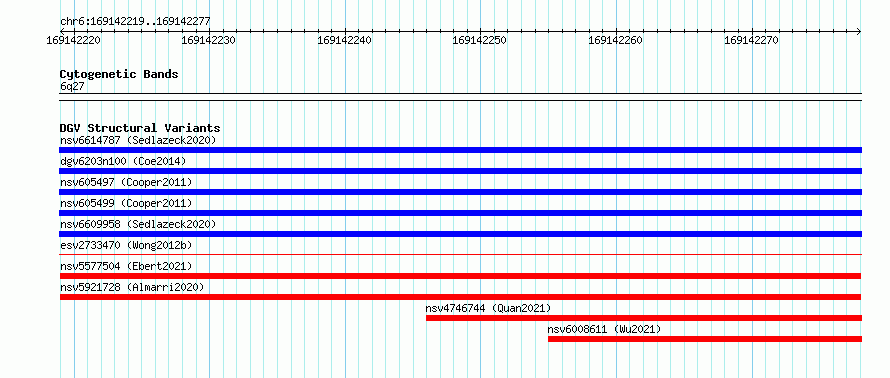Select the red bar under nsv5577504

460,276
